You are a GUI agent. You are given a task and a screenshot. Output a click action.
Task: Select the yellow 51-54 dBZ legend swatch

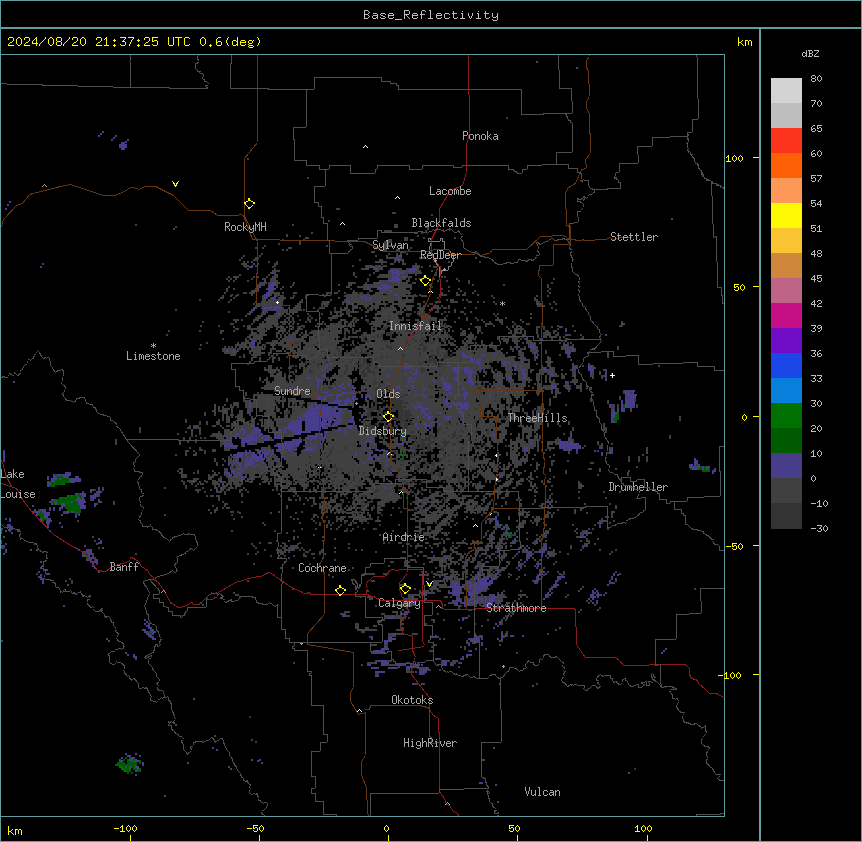[786, 215]
